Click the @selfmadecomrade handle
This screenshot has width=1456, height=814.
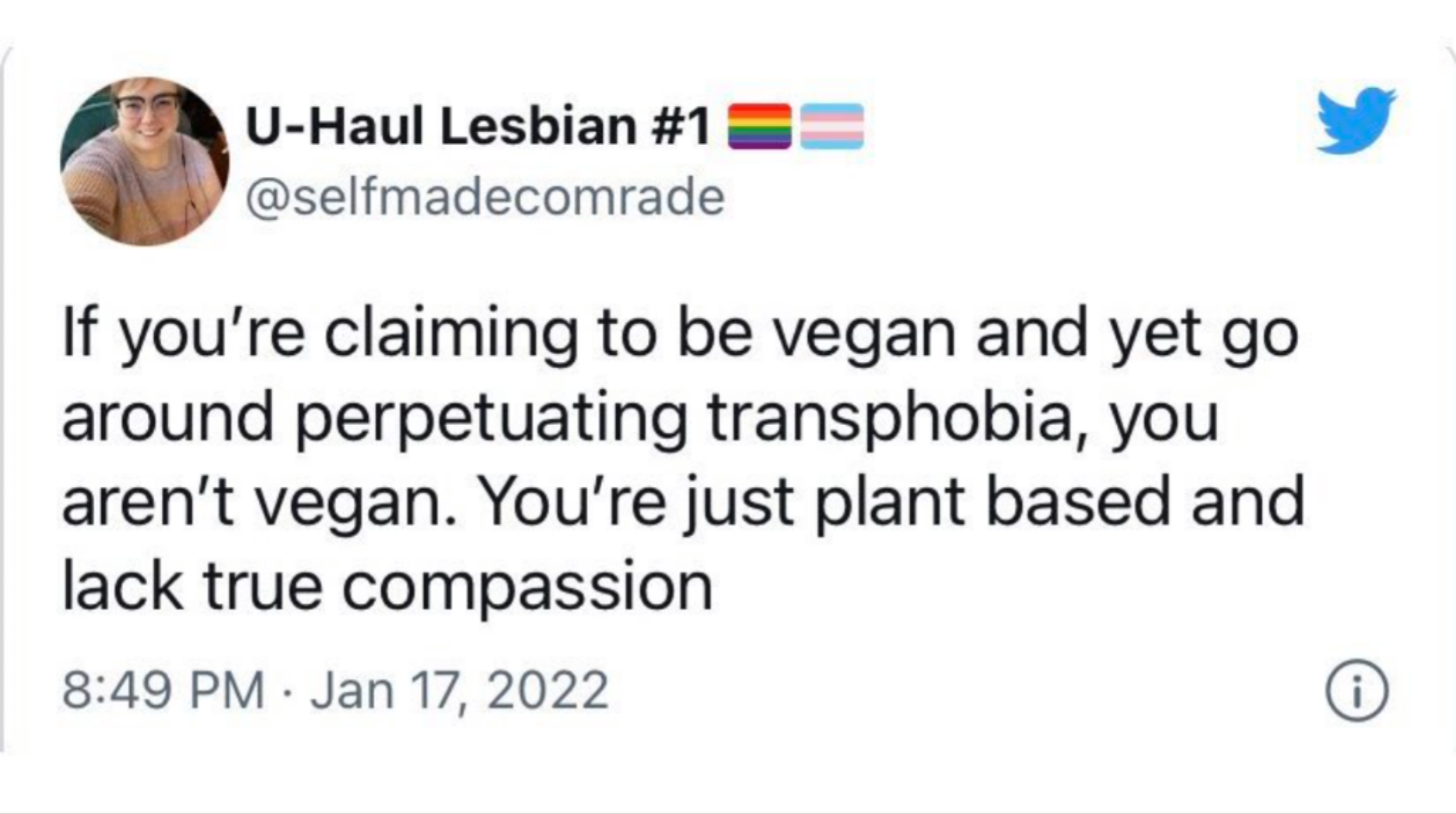pyautogui.click(x=485, y=197)
